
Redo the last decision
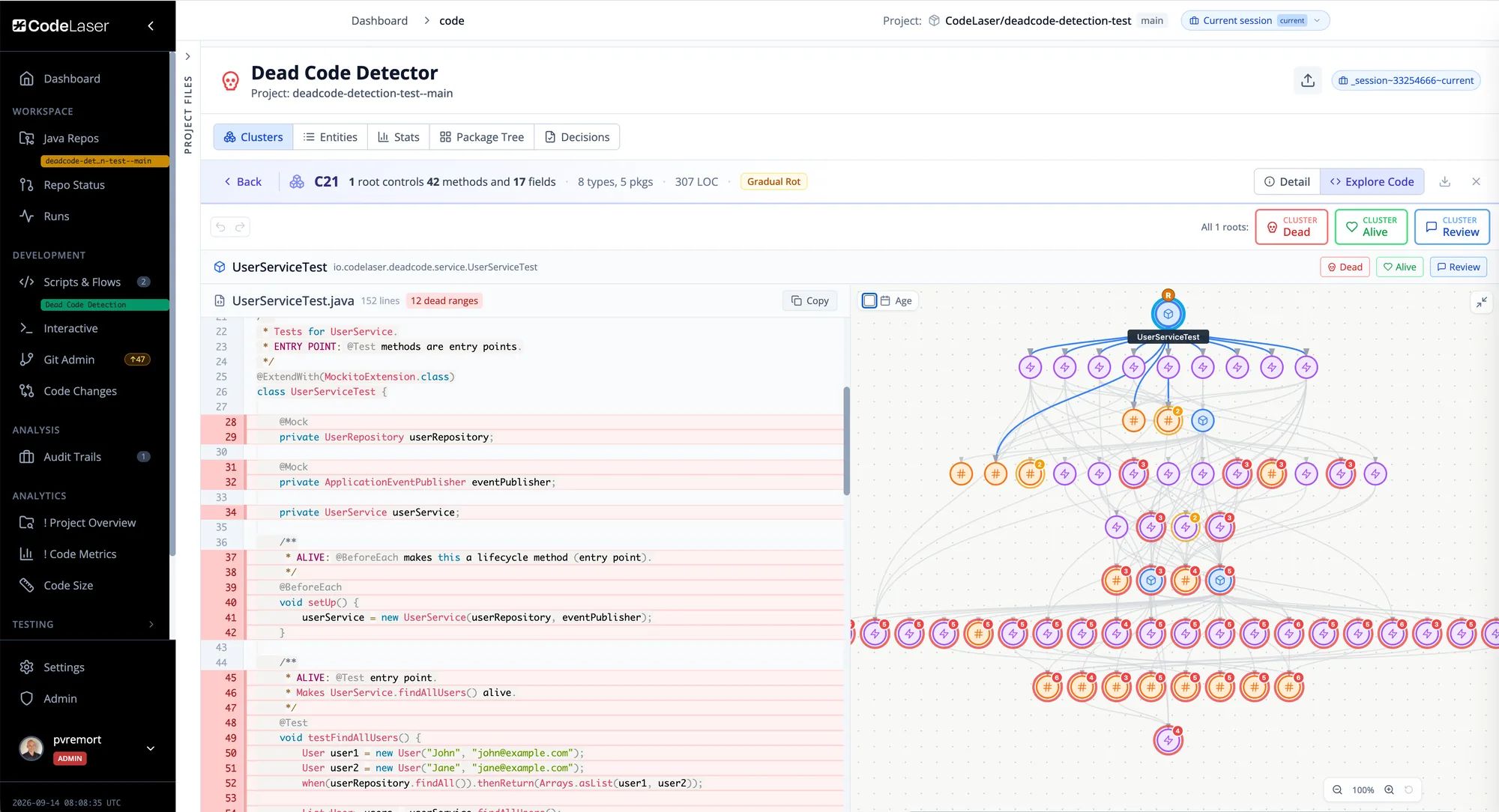tap(240, 227)
